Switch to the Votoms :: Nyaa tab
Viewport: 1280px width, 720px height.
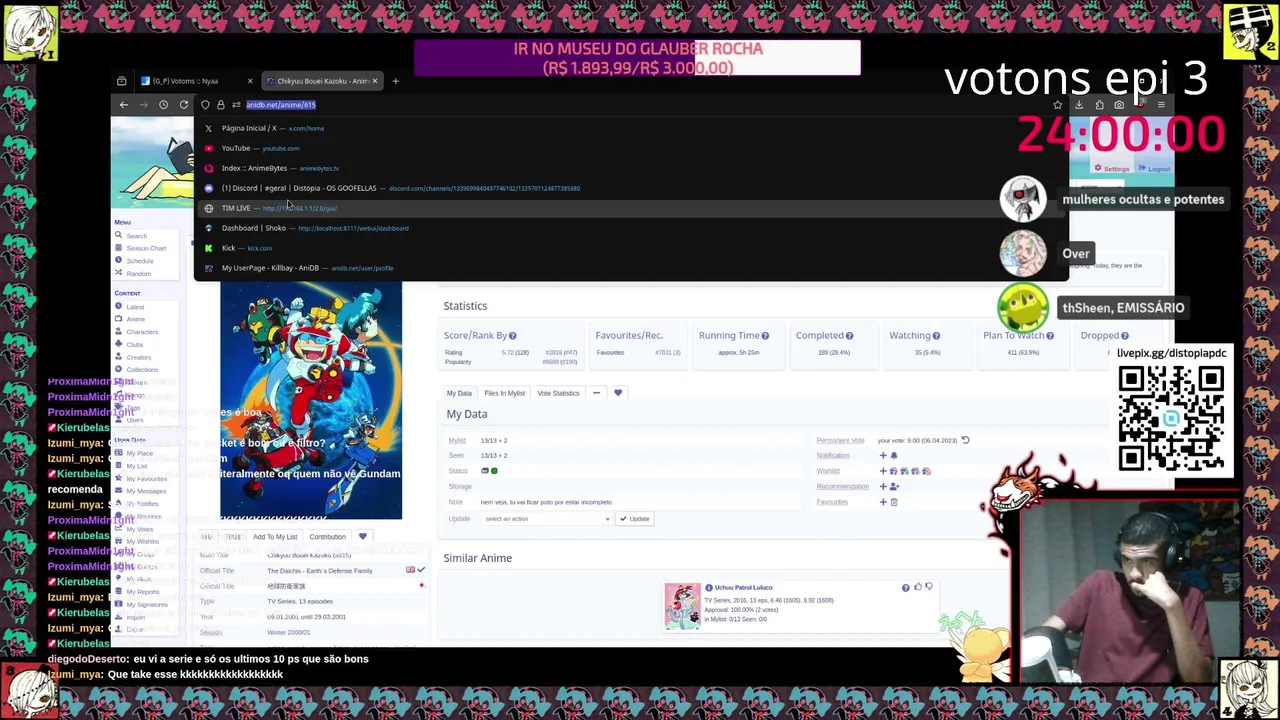coord(195,81)
